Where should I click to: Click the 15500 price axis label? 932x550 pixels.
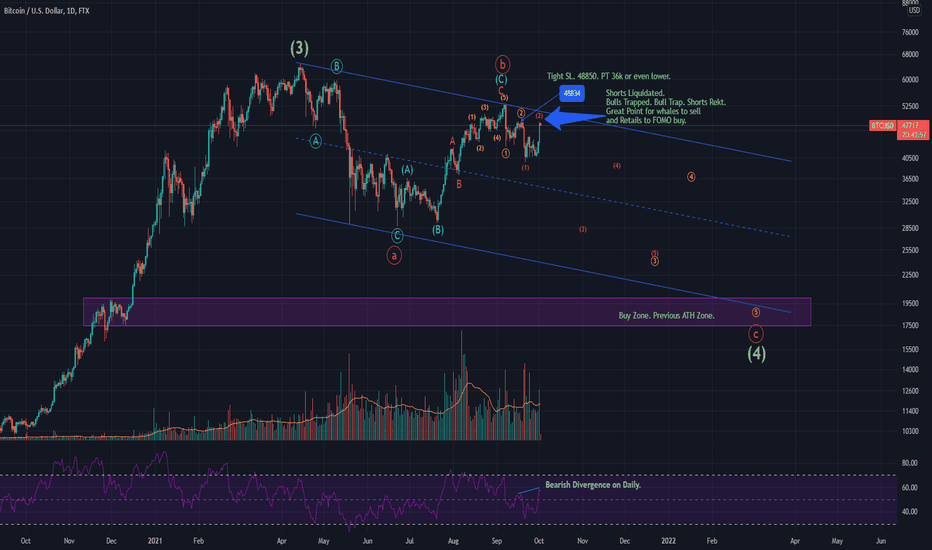[x=910, y=350]
